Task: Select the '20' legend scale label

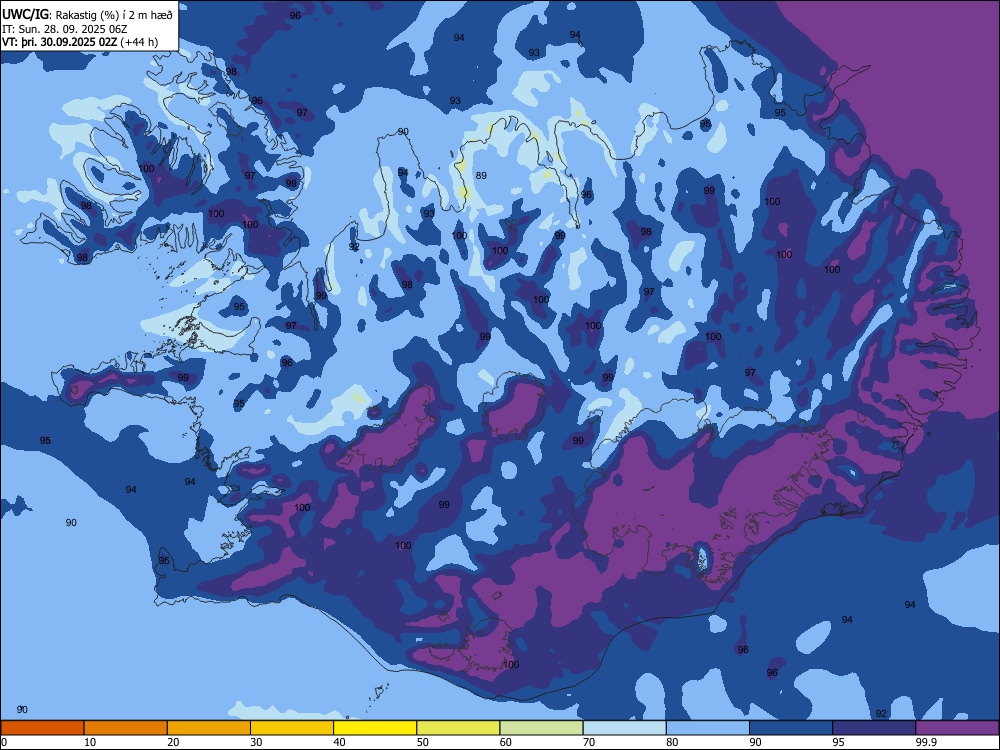Action: point(173,742)
